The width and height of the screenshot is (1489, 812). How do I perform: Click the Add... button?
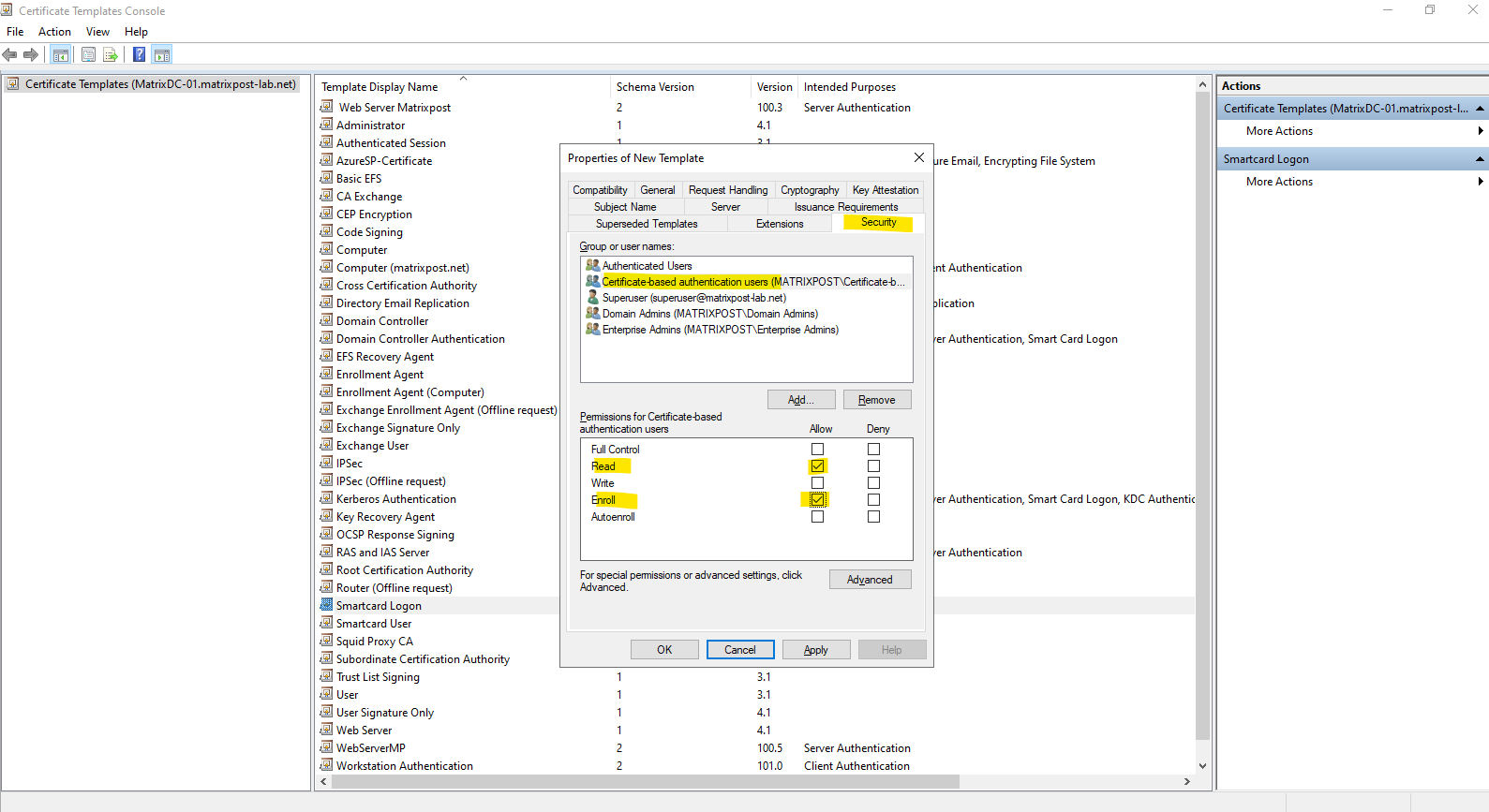coord(801,400)
